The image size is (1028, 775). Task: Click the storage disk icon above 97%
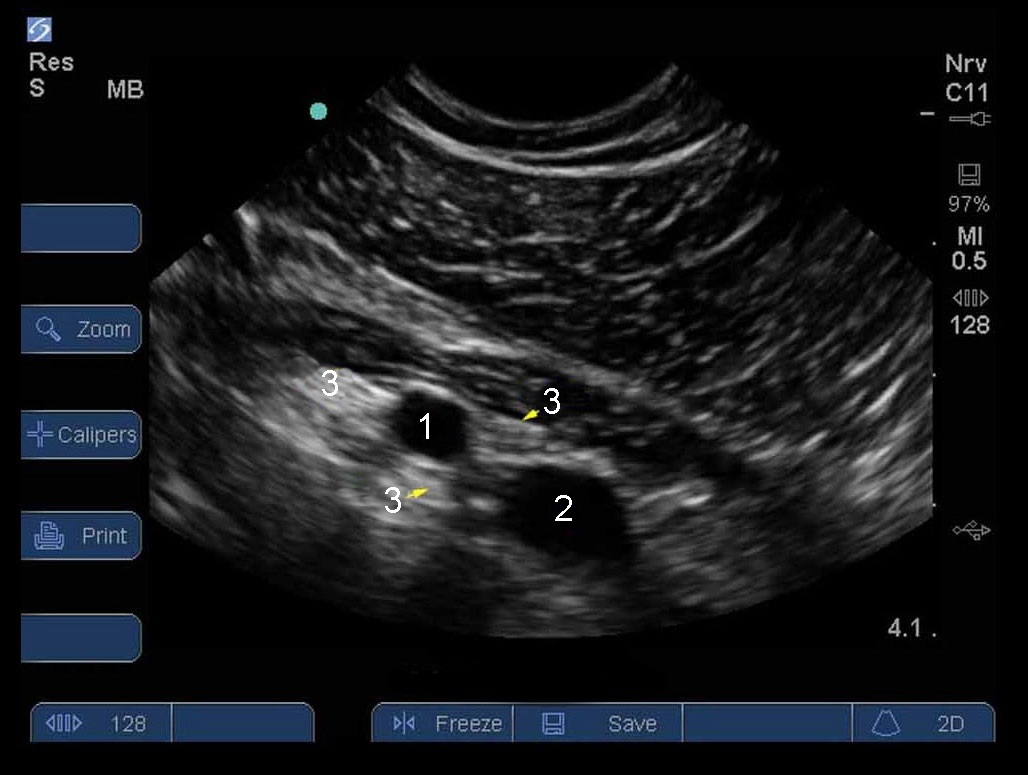click(968, 176)
